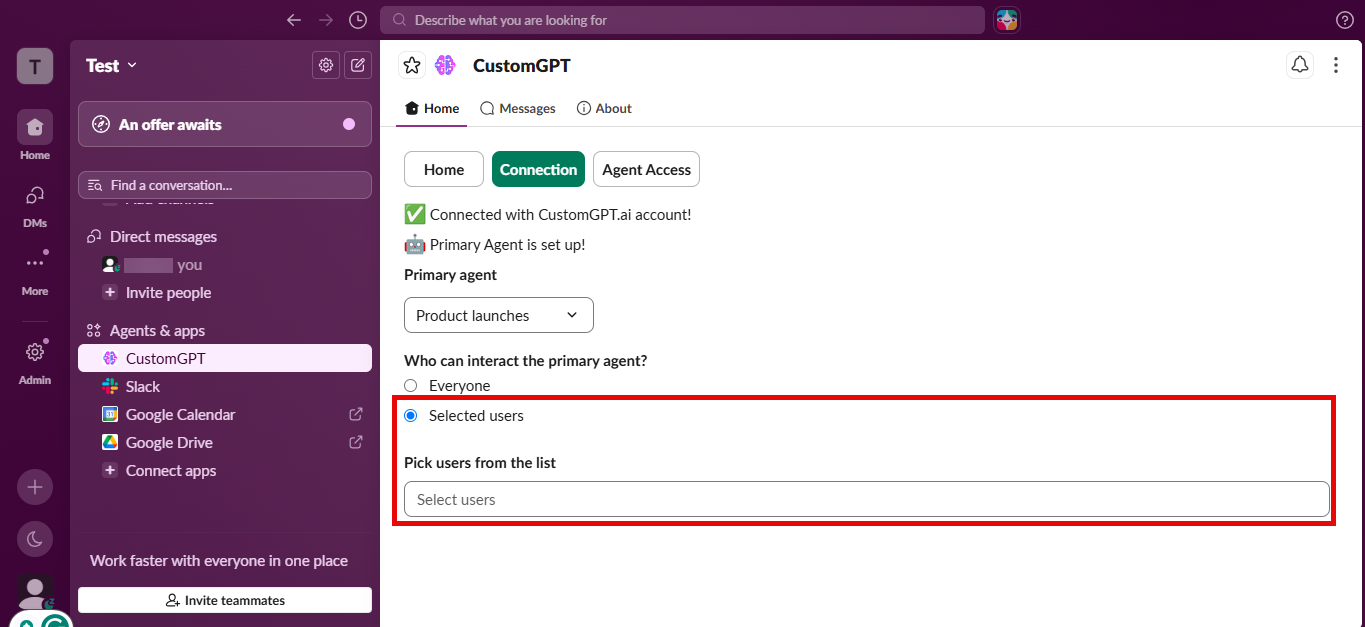Click Invite teammates button
The height and width of the screenshot is (627, 1365).
click(x=225, y=600)
